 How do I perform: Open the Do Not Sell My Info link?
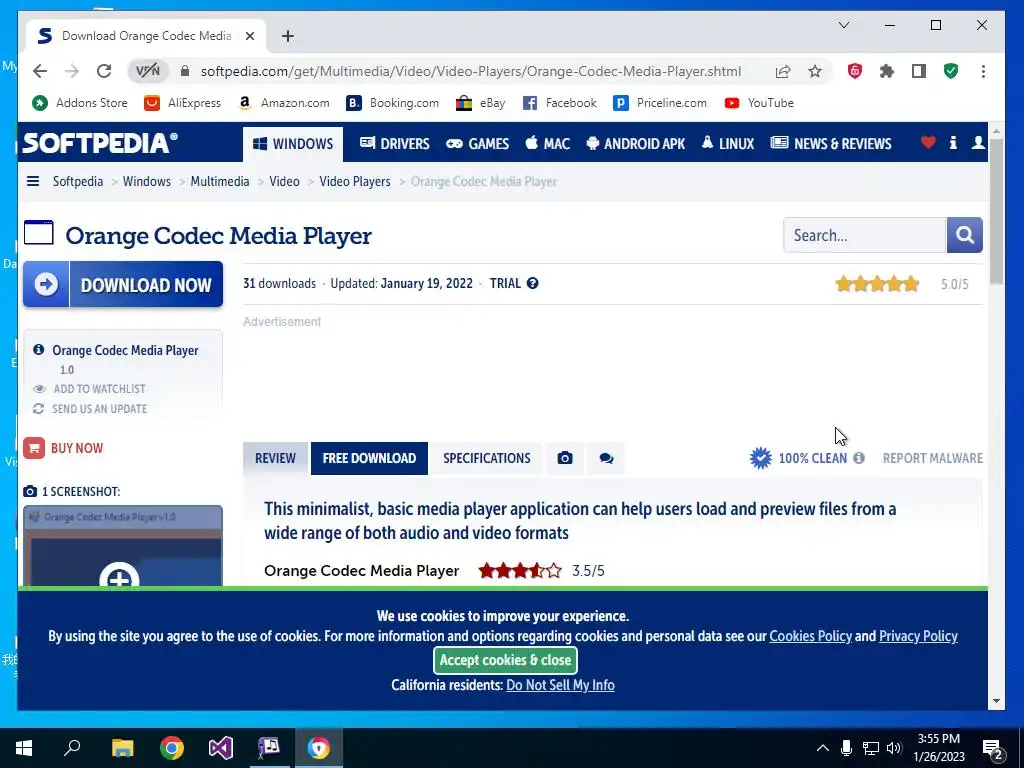[x=560, y=685]
